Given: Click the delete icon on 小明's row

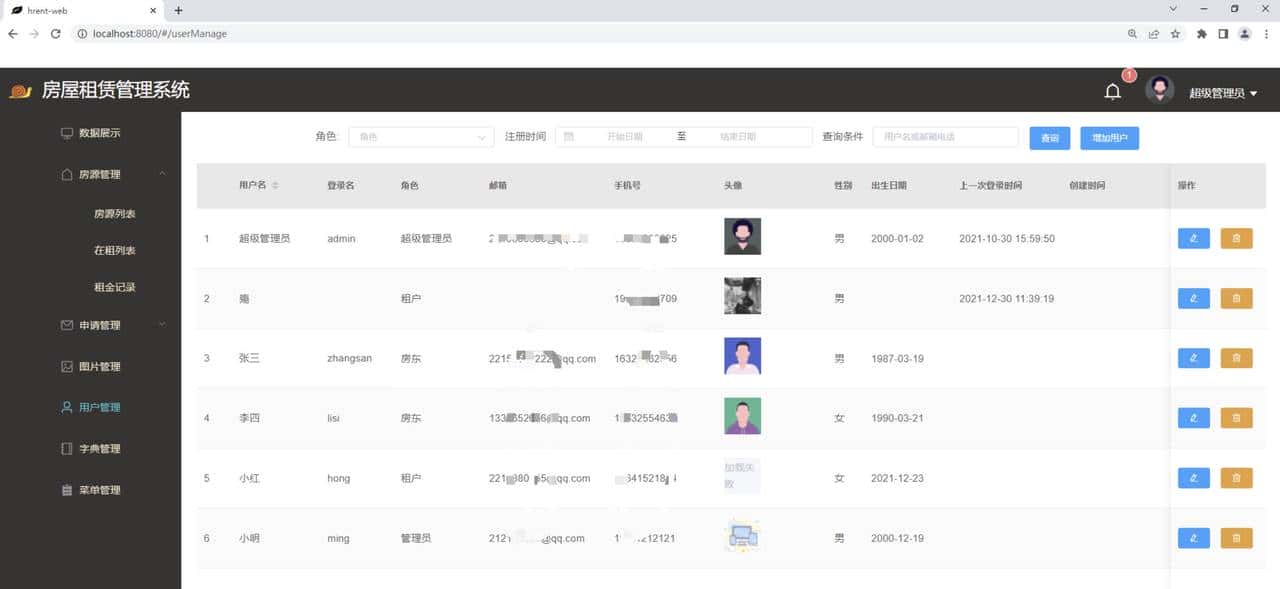Looking at the screenshot, I should click(x=1236, y=538).
